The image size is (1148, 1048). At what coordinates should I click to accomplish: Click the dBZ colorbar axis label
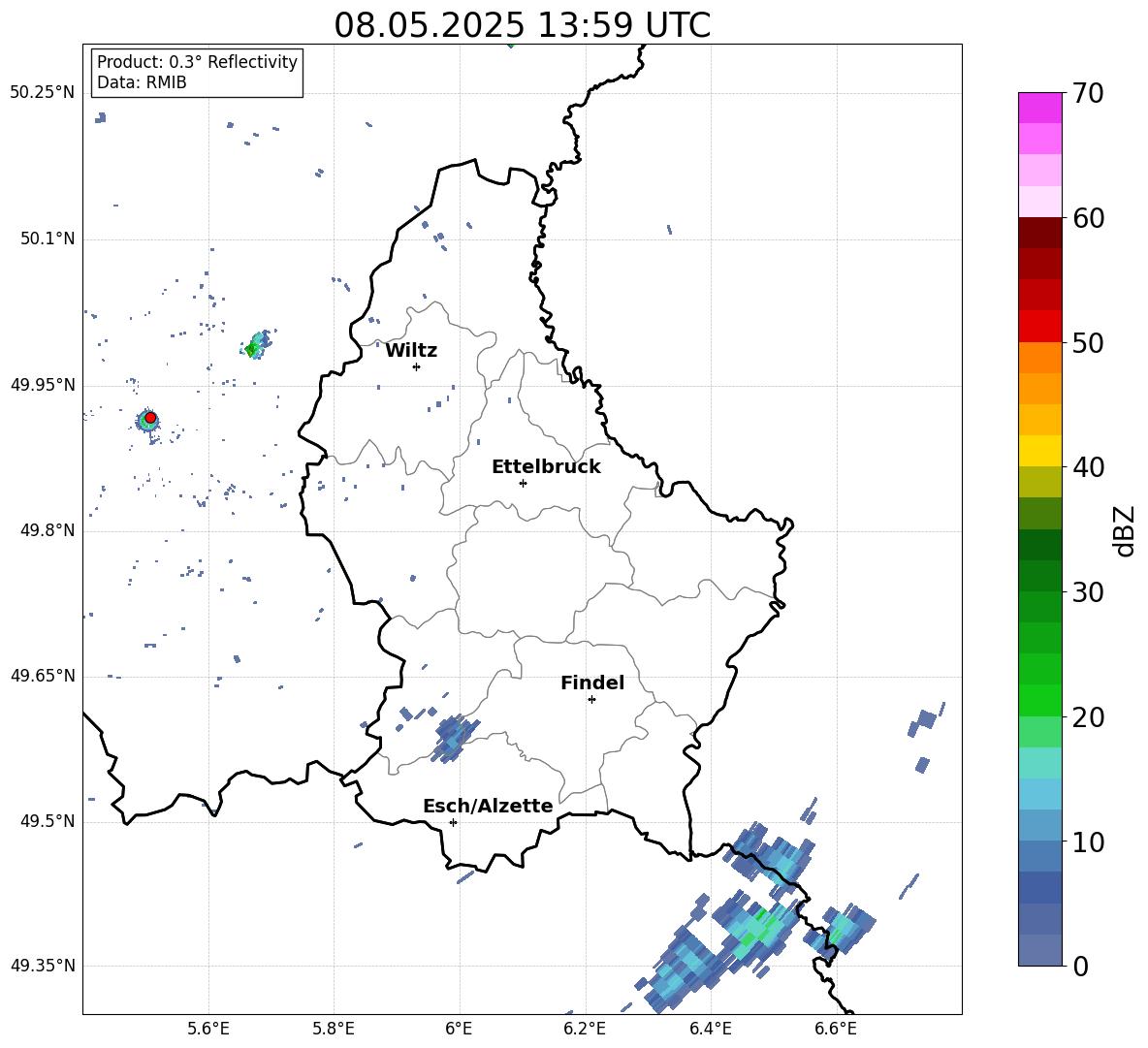1126,530
